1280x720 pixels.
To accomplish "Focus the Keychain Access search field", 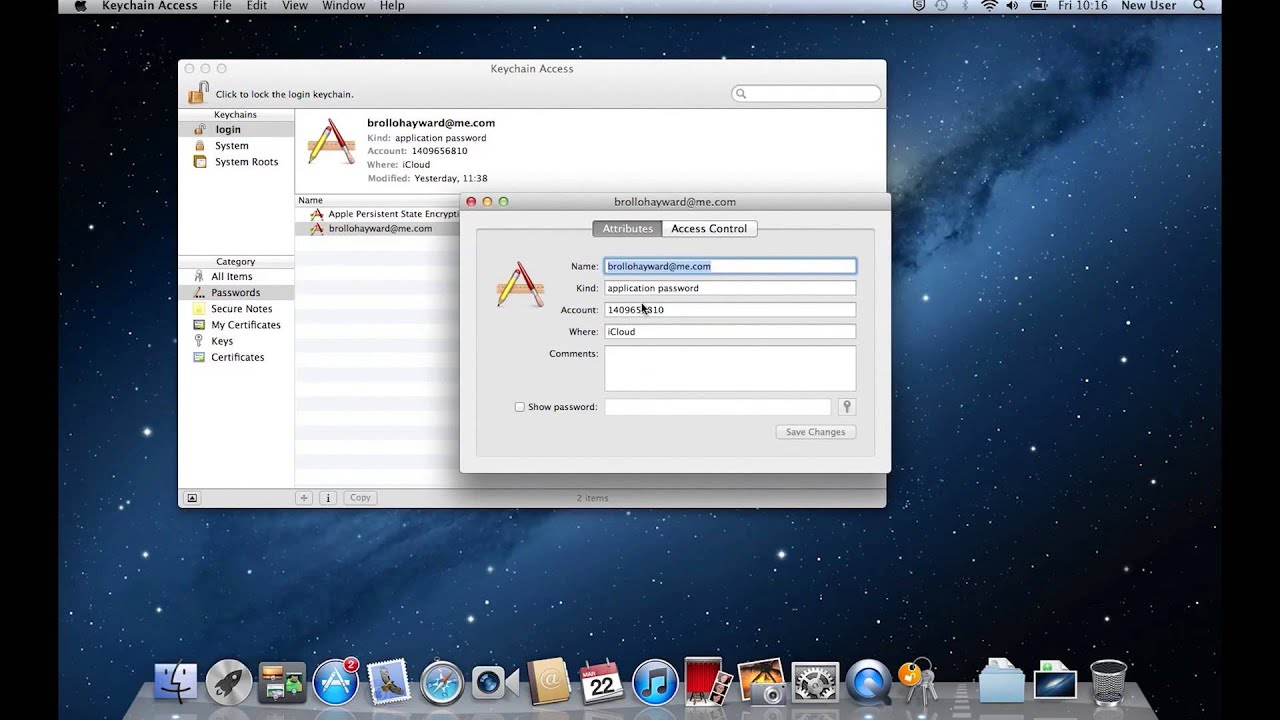I will 806,93.
